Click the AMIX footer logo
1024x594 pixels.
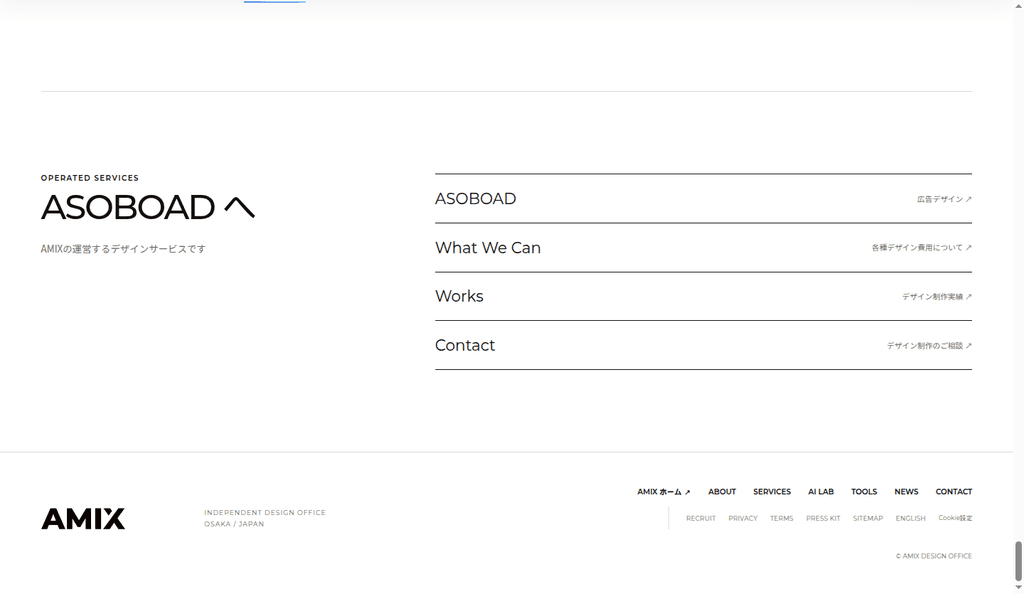point(83,519)
